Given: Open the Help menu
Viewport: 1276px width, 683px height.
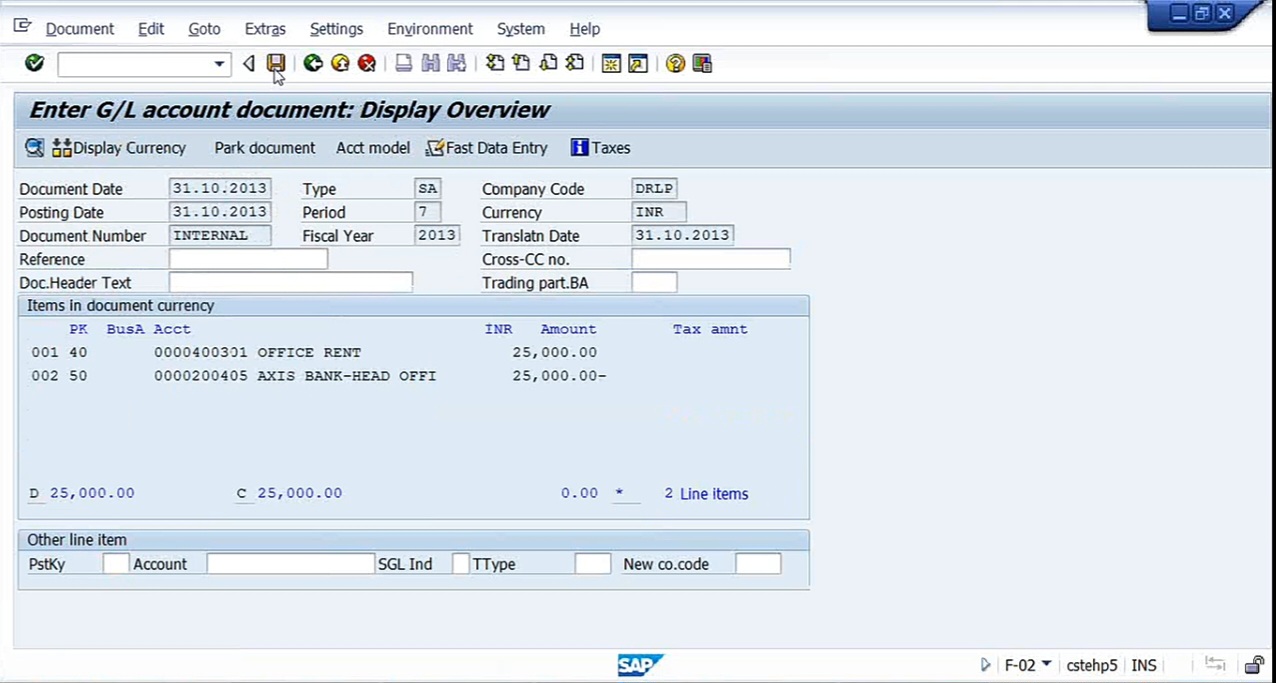Looking at the screenshot, I should click(585, 29).
